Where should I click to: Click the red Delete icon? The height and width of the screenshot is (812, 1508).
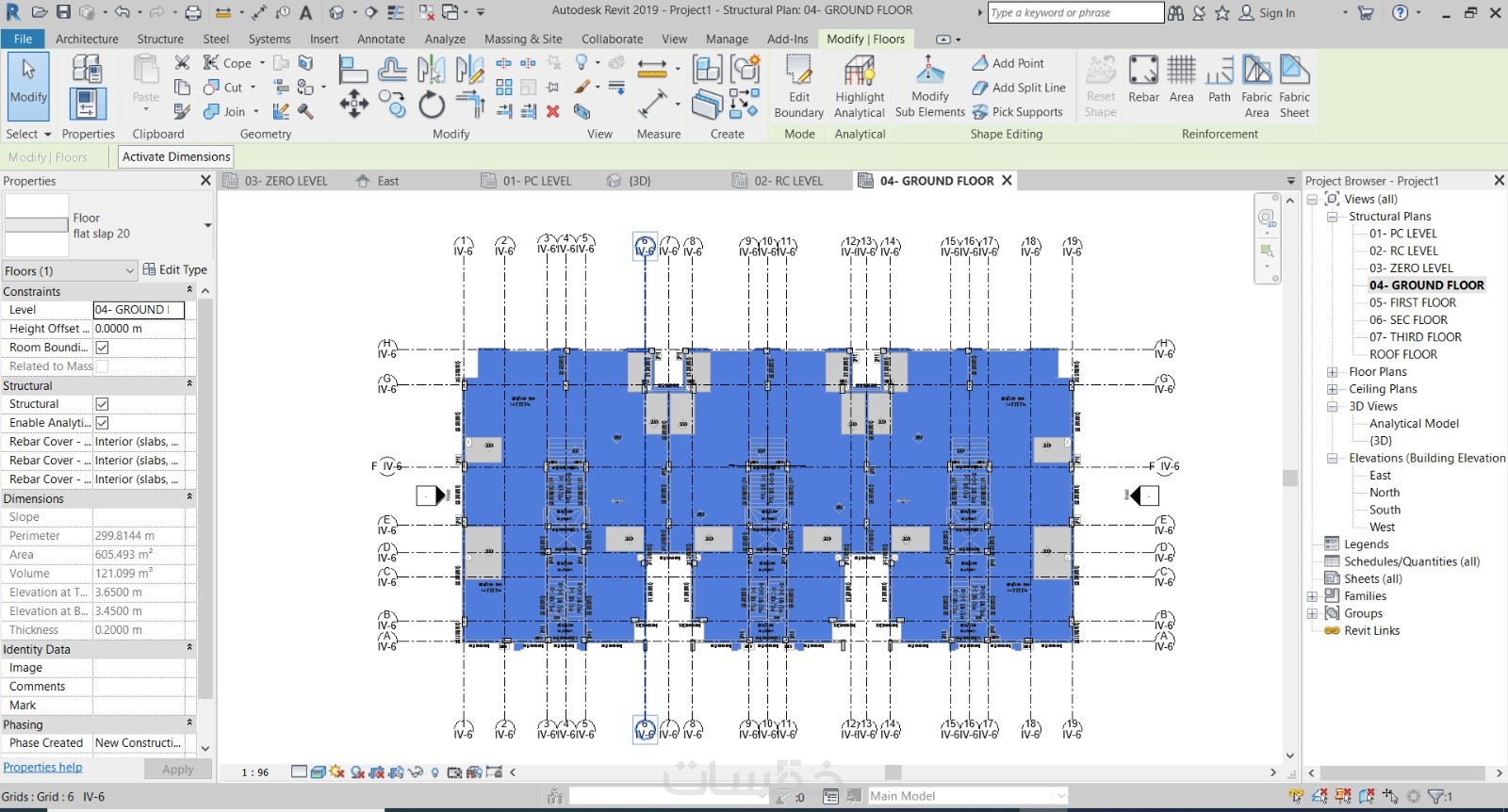553,111
